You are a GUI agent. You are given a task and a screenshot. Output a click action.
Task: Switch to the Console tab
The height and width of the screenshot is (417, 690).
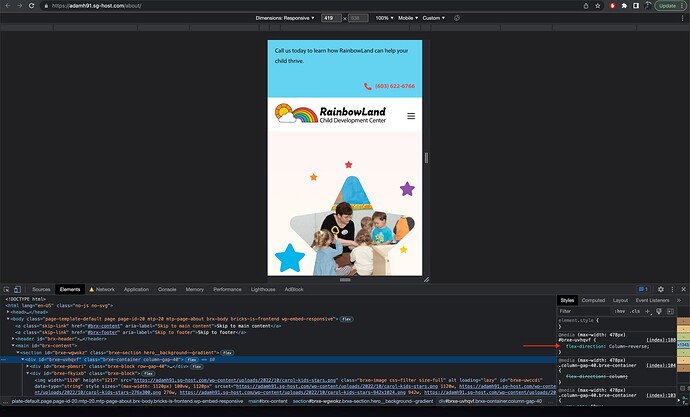click(167, 289)
